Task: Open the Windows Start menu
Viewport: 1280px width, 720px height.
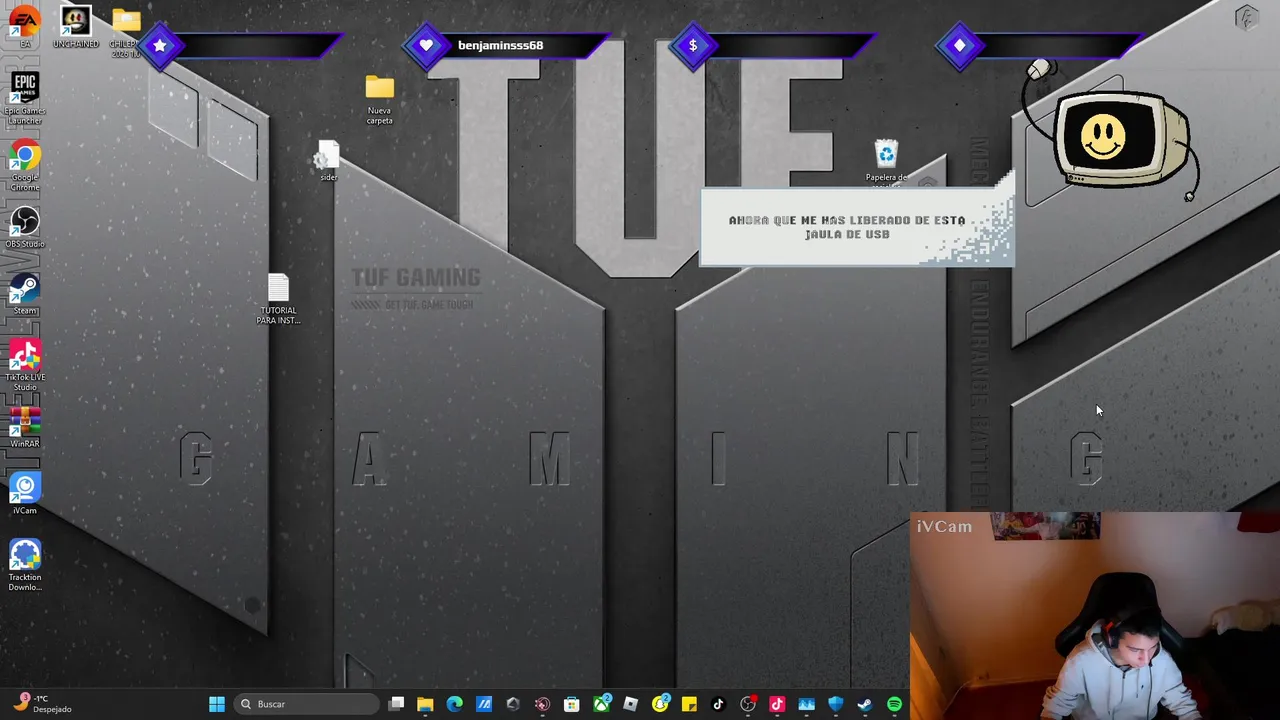Action: click(216, 704)
